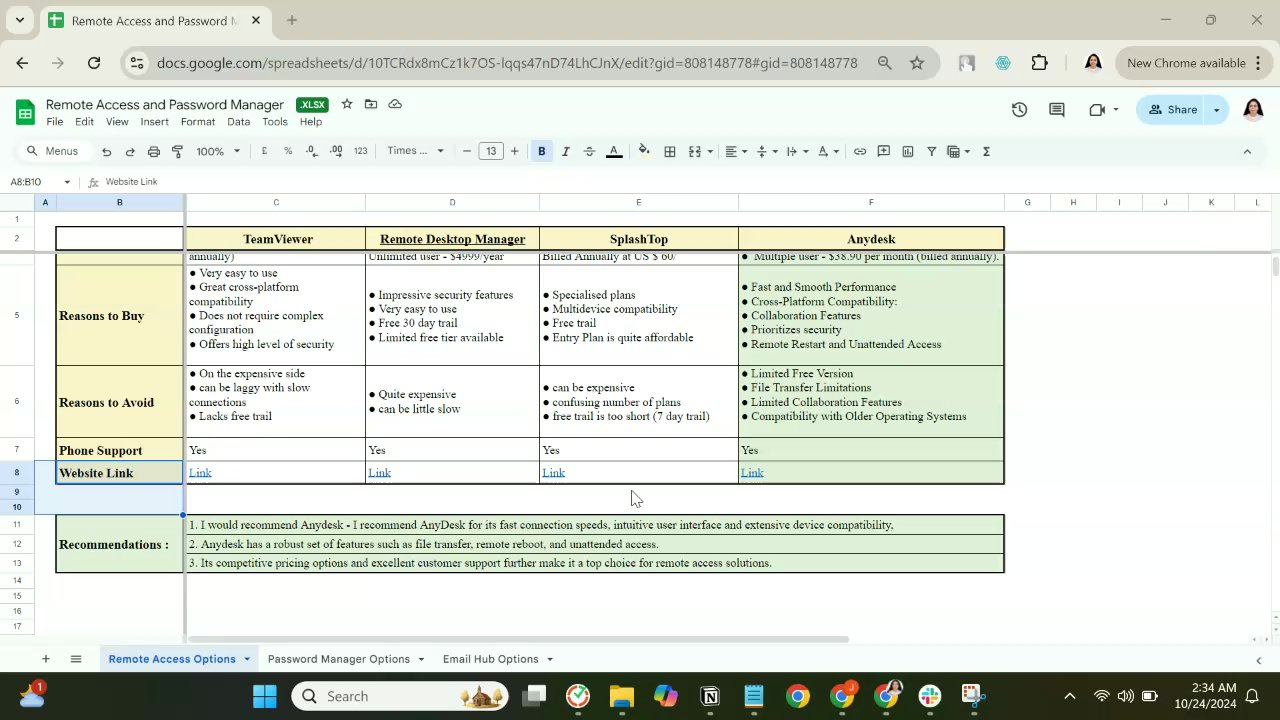The image size is (1280, 720).
Task: Show all sheets list icon
Action: [x=76, y=659]
